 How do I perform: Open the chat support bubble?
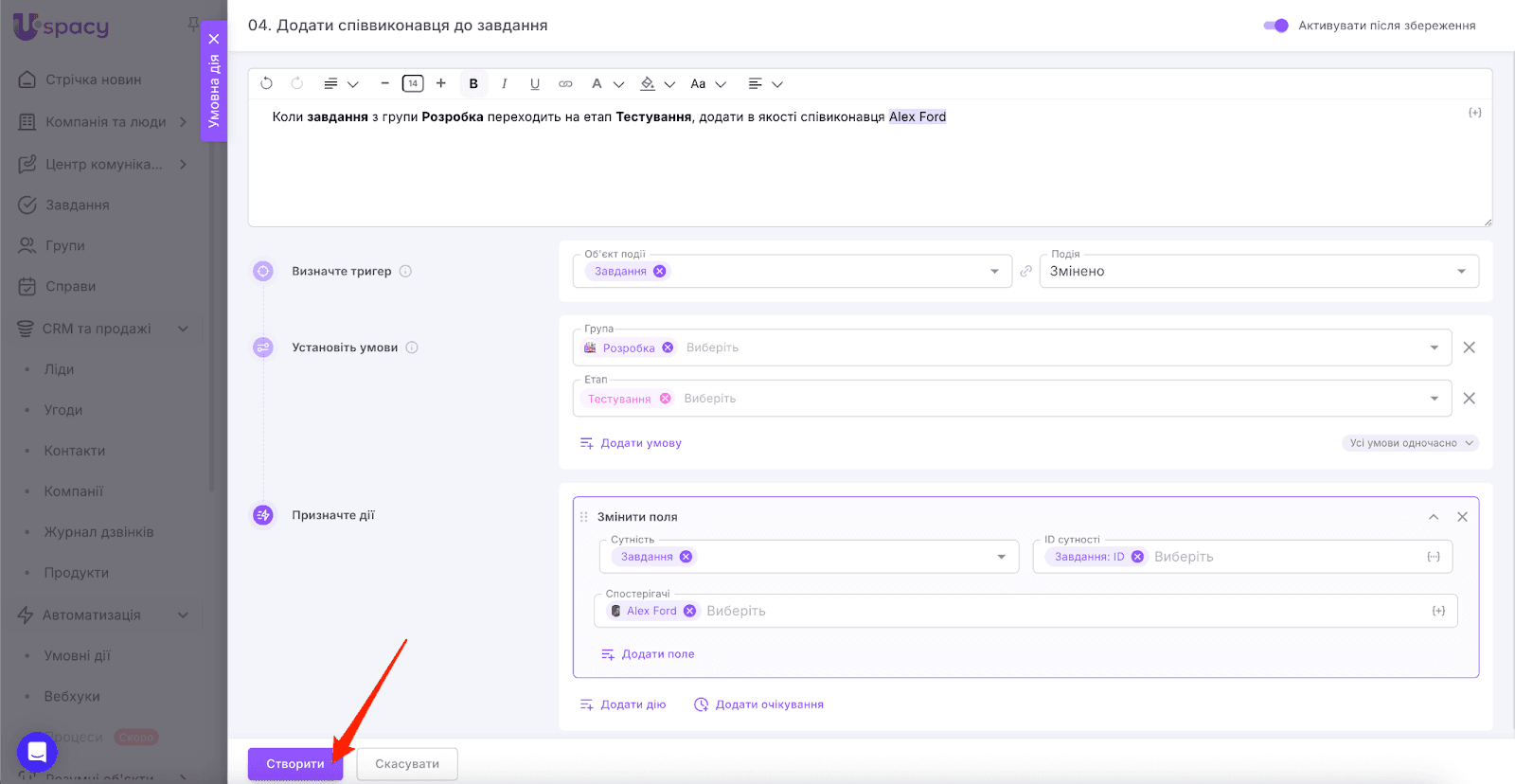click(37, 753)
